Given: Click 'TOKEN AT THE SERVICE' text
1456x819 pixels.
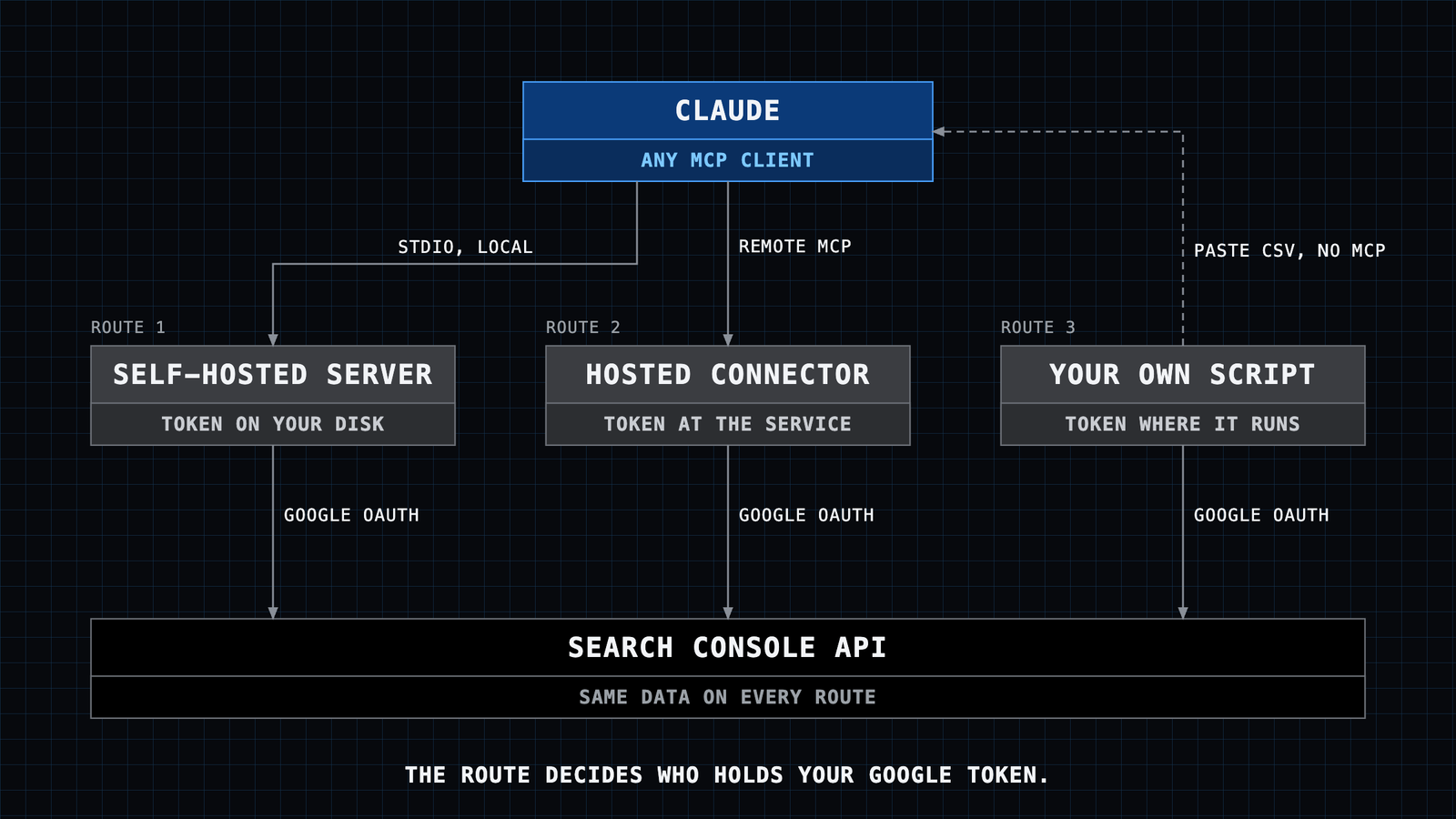Looking at the screenshot, I should coord(728,424).
